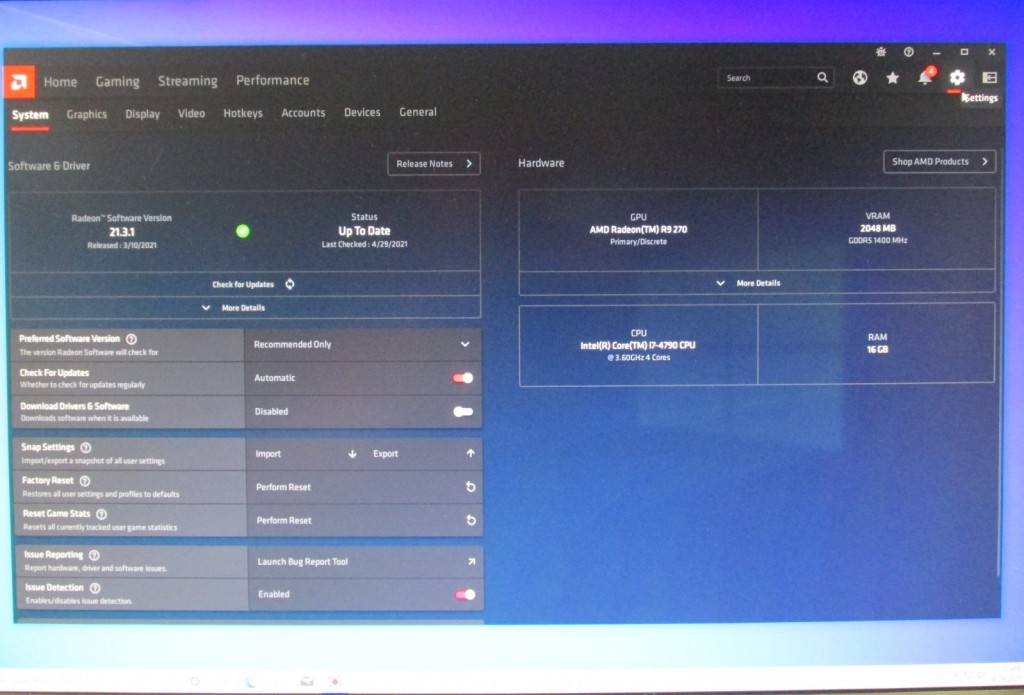Switch to the Devices tab
Screen dimensions: 1024x695
[x=362, y=112]
